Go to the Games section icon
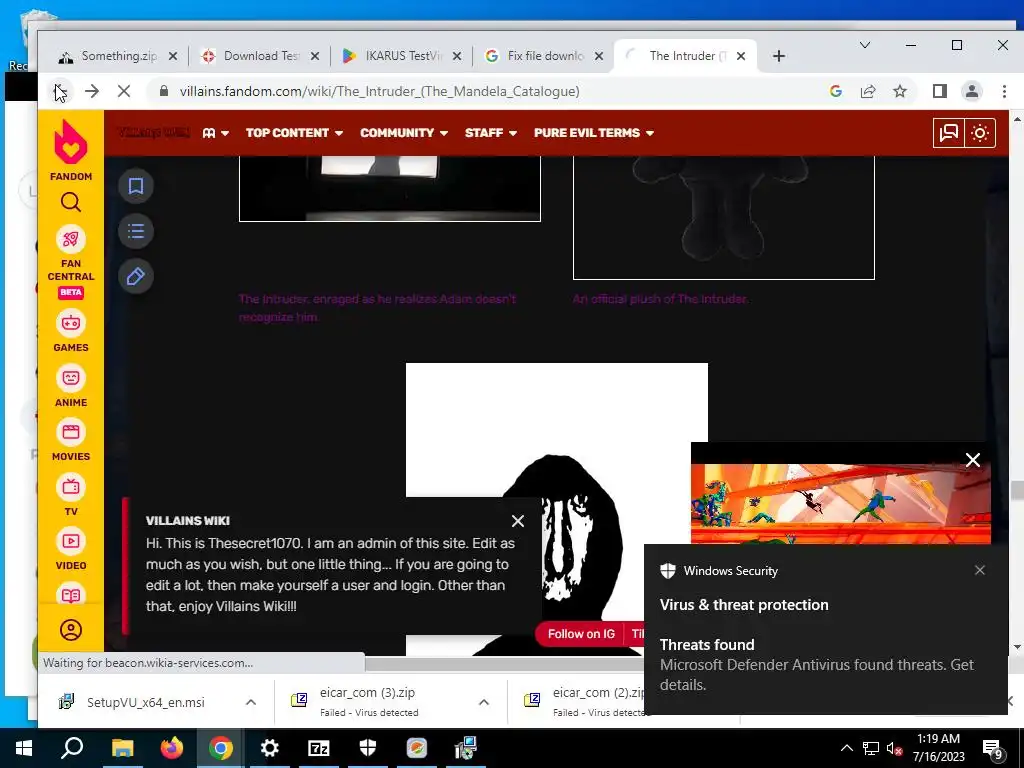 pyautogui.click(x=71, y=323)
